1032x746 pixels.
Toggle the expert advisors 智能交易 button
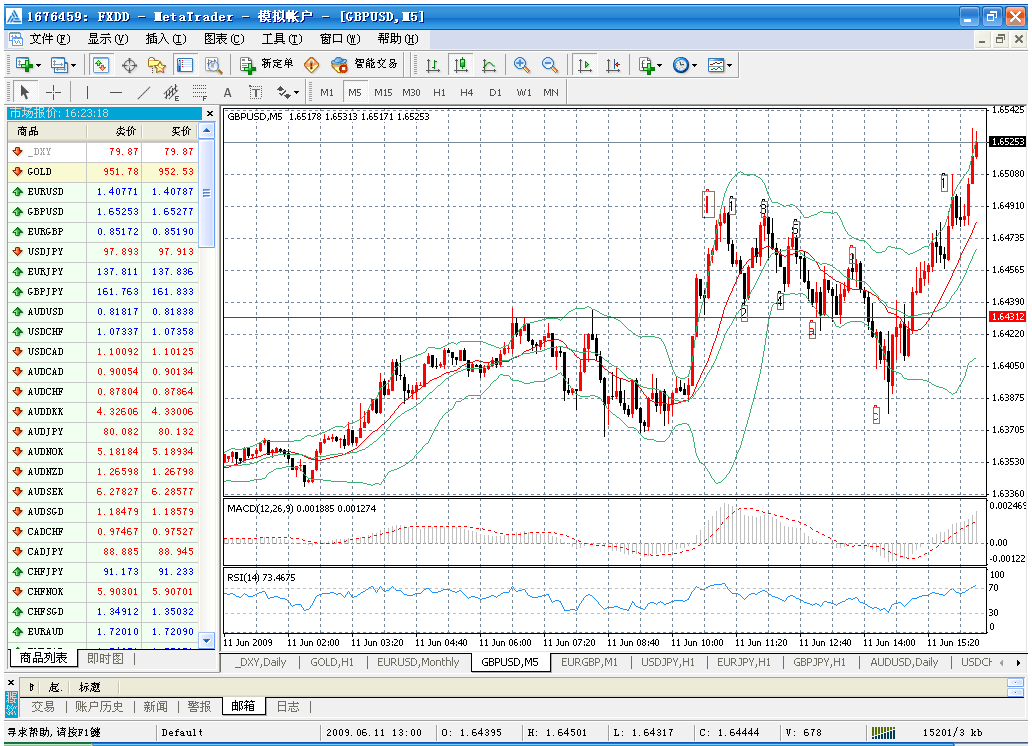[x=364, y=64]
